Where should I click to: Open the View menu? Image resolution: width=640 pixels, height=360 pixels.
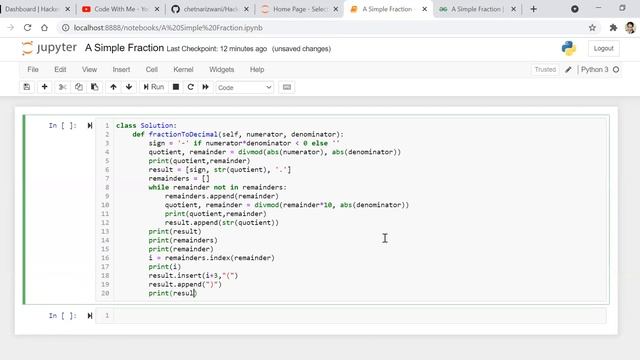89,69
